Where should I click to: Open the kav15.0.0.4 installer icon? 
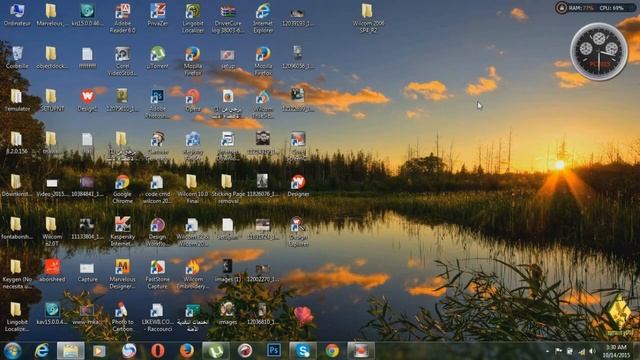point(52,313)
